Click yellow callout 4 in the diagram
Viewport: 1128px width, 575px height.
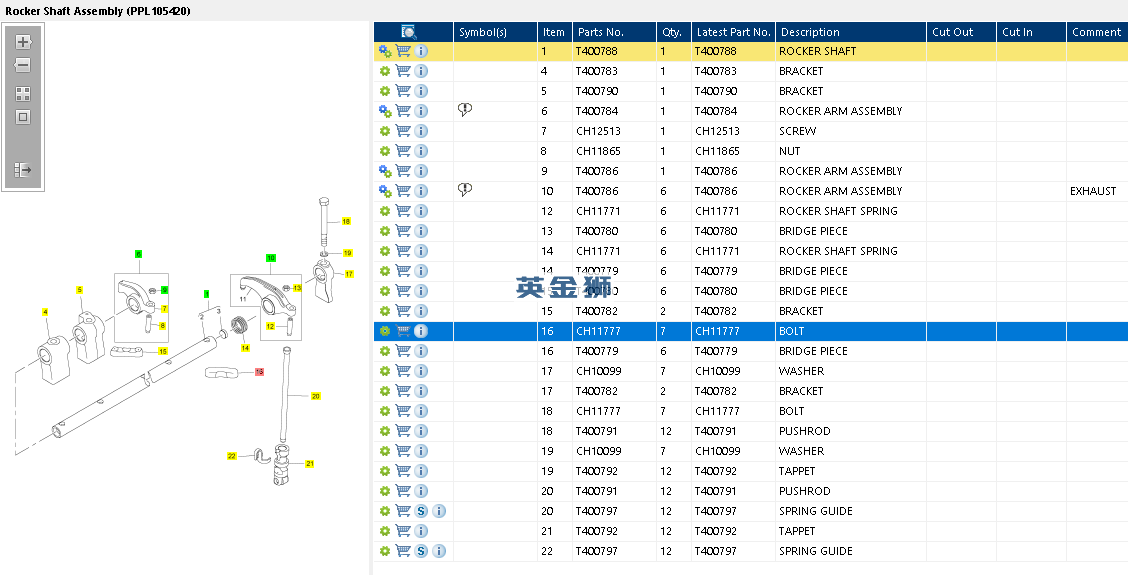[x=45, y=312]
